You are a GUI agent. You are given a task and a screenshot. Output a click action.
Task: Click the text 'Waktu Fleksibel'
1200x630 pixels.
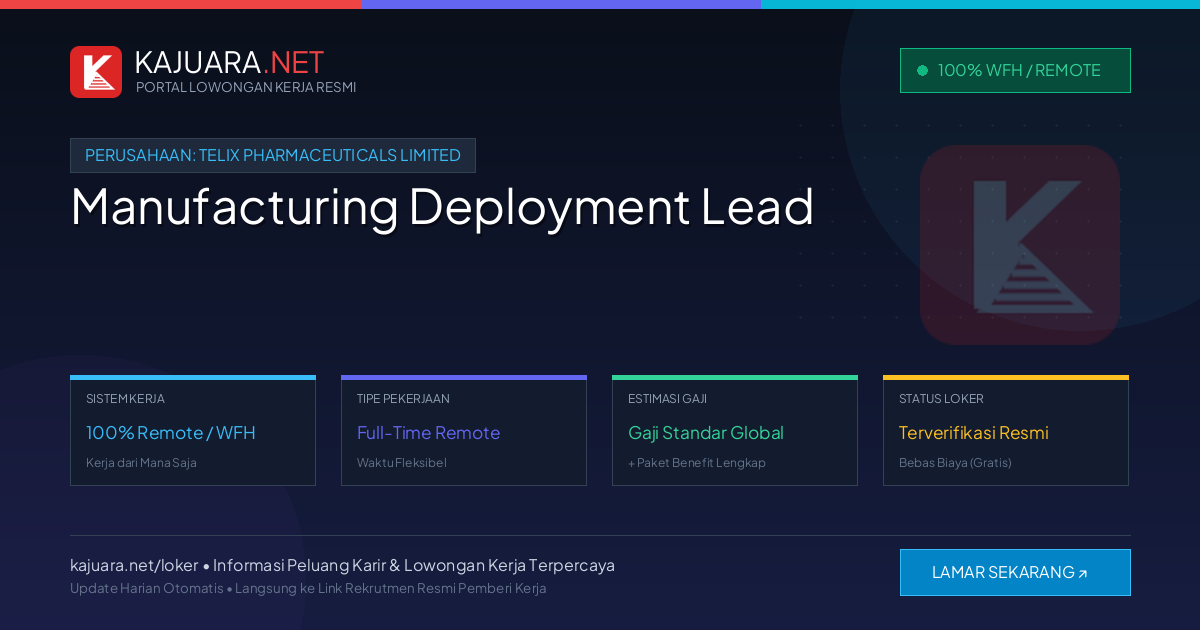pos(402,463)
